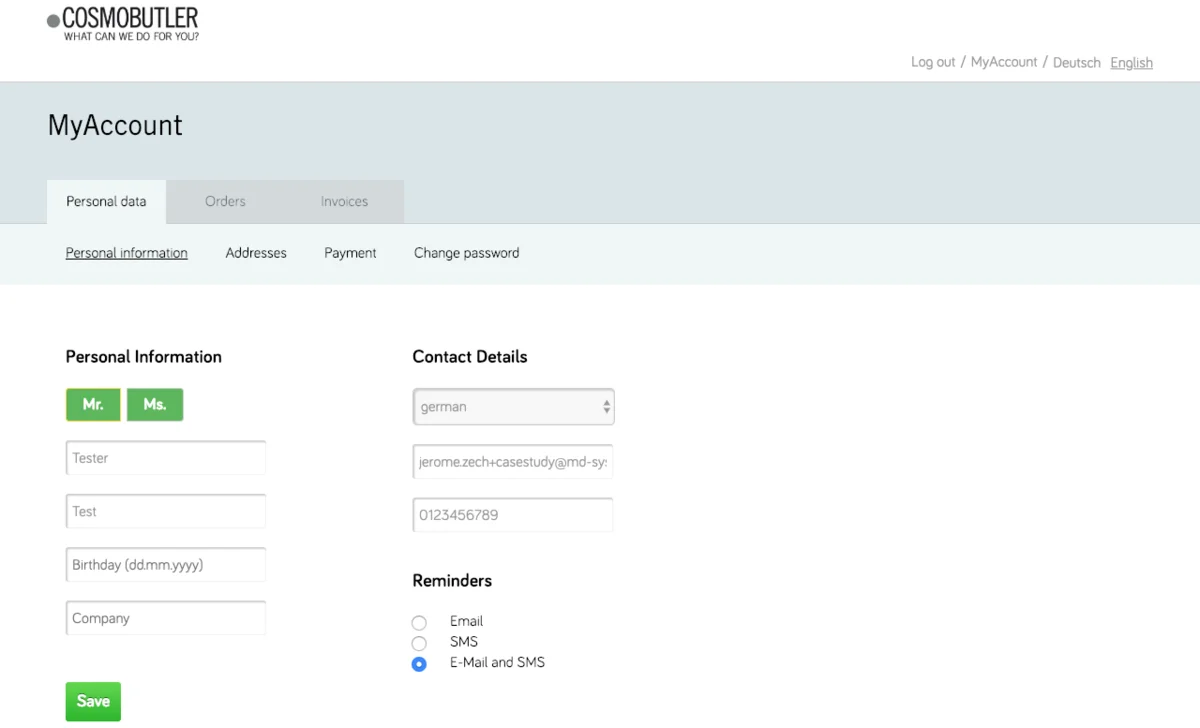Open the Invoices tab

344,201
